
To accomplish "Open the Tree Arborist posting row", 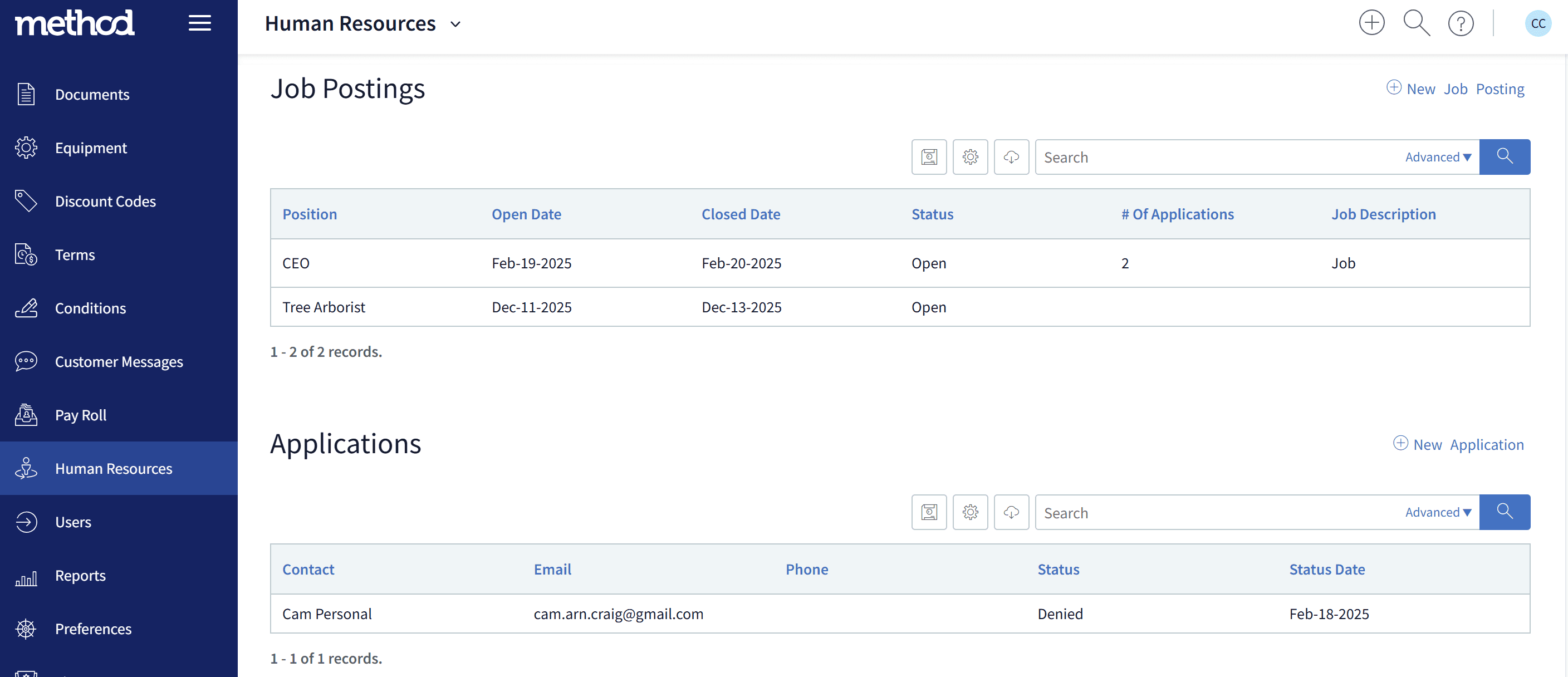I will pyautogui.click(x=900, y=307).
